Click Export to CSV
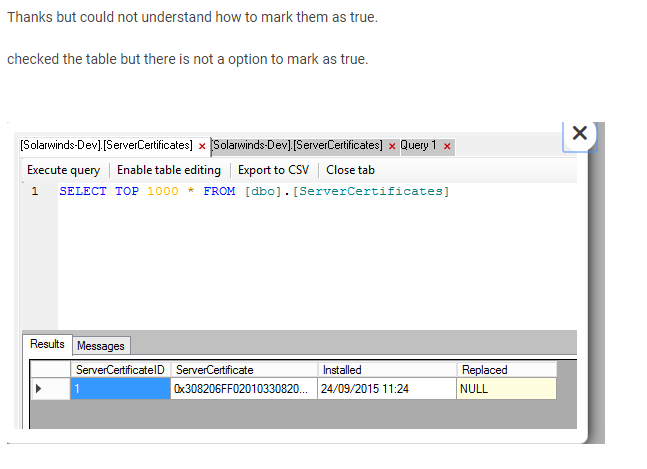The width and height of the screenshot is (647, 469). pos(273,170)
